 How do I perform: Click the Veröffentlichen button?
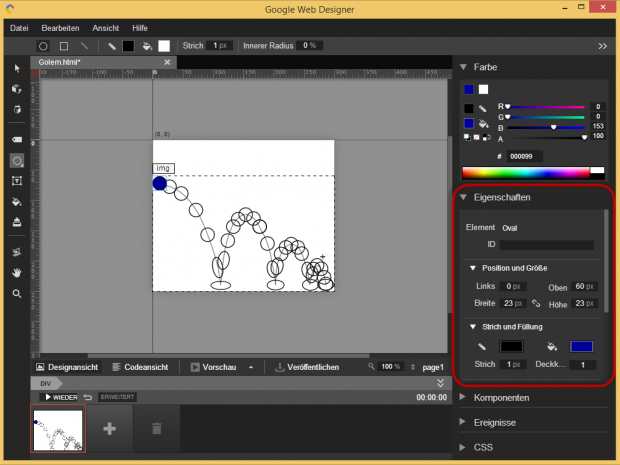click(x=307, y=367)
